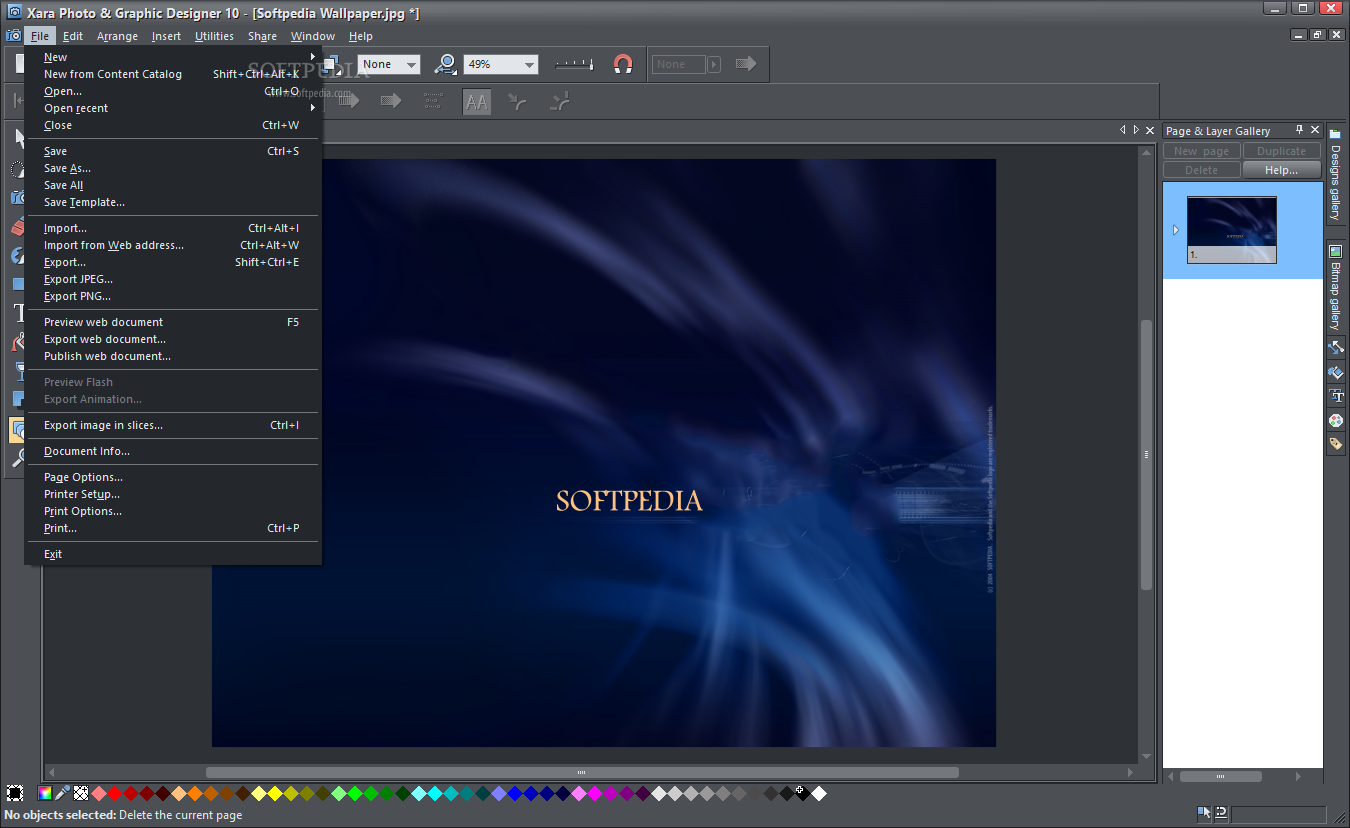Image resolution: width=1350 pixels, height=828 pixels.
Task: Click the Xara document icon beside File menu
Action: 13,35
